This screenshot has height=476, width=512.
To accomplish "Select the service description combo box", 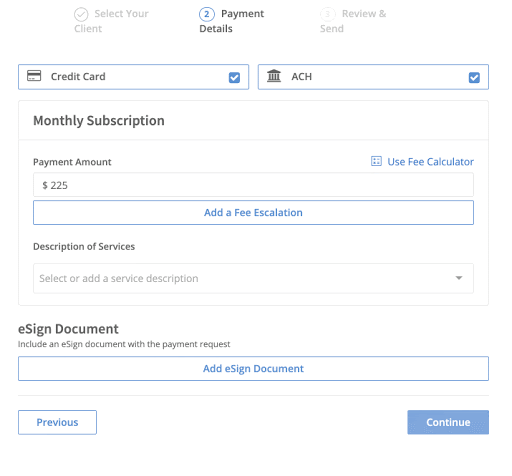I will pyautogui.click(x=253, y=278).
